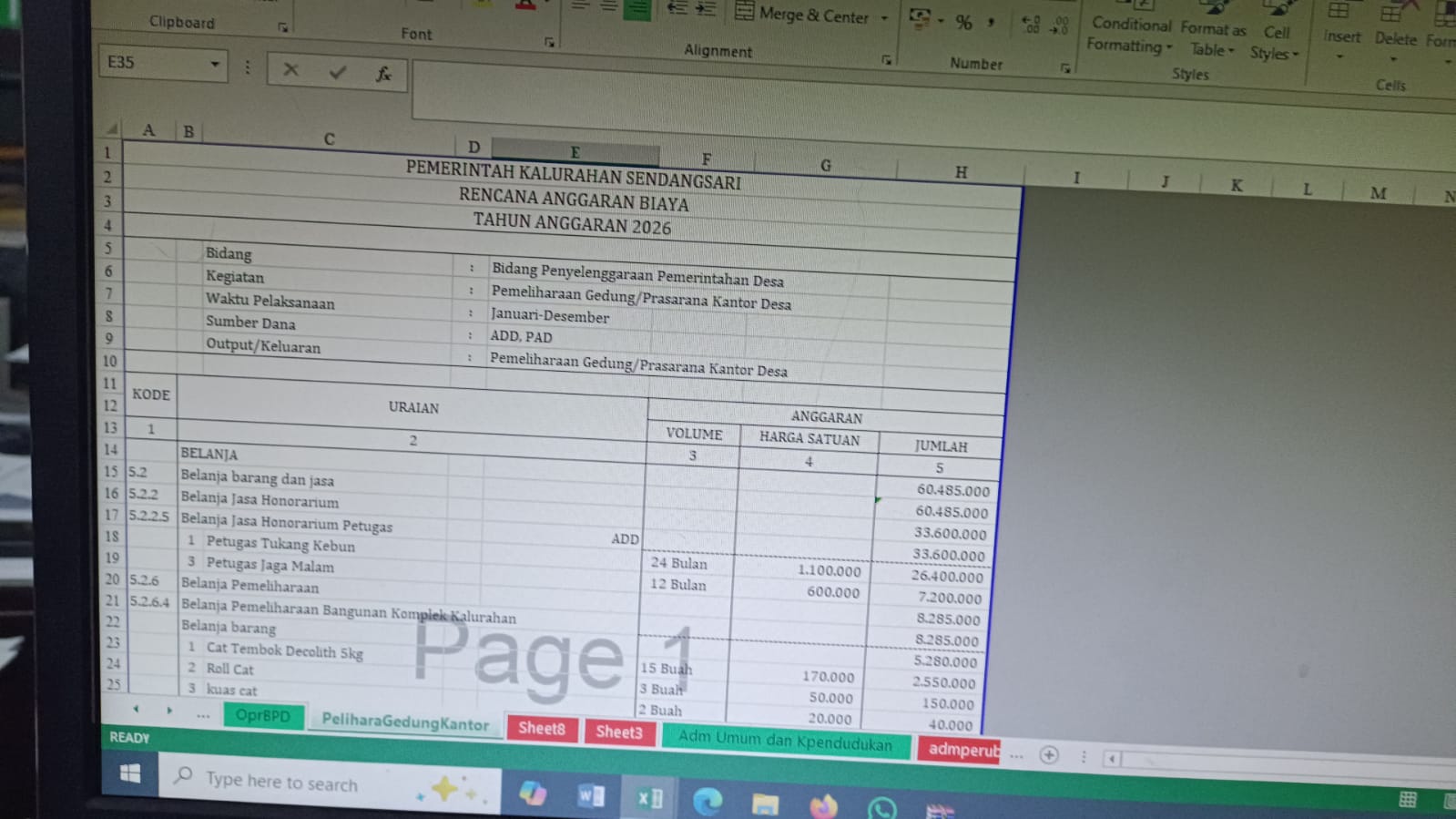Expand the Clipboard group dialog launcher
The width and height of the screenshot is (1456, 819).
283,28
